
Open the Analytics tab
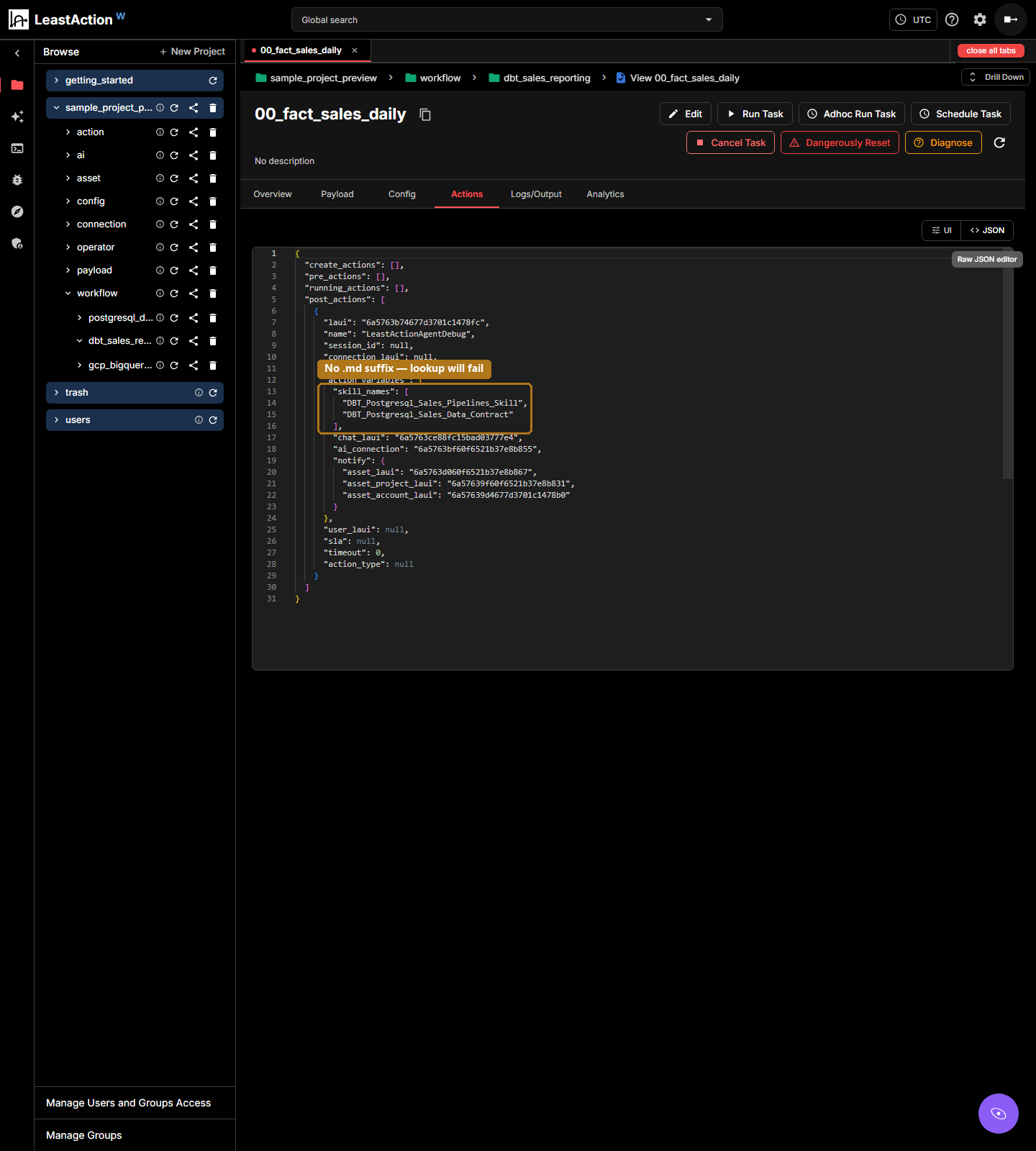coord(605,194)
